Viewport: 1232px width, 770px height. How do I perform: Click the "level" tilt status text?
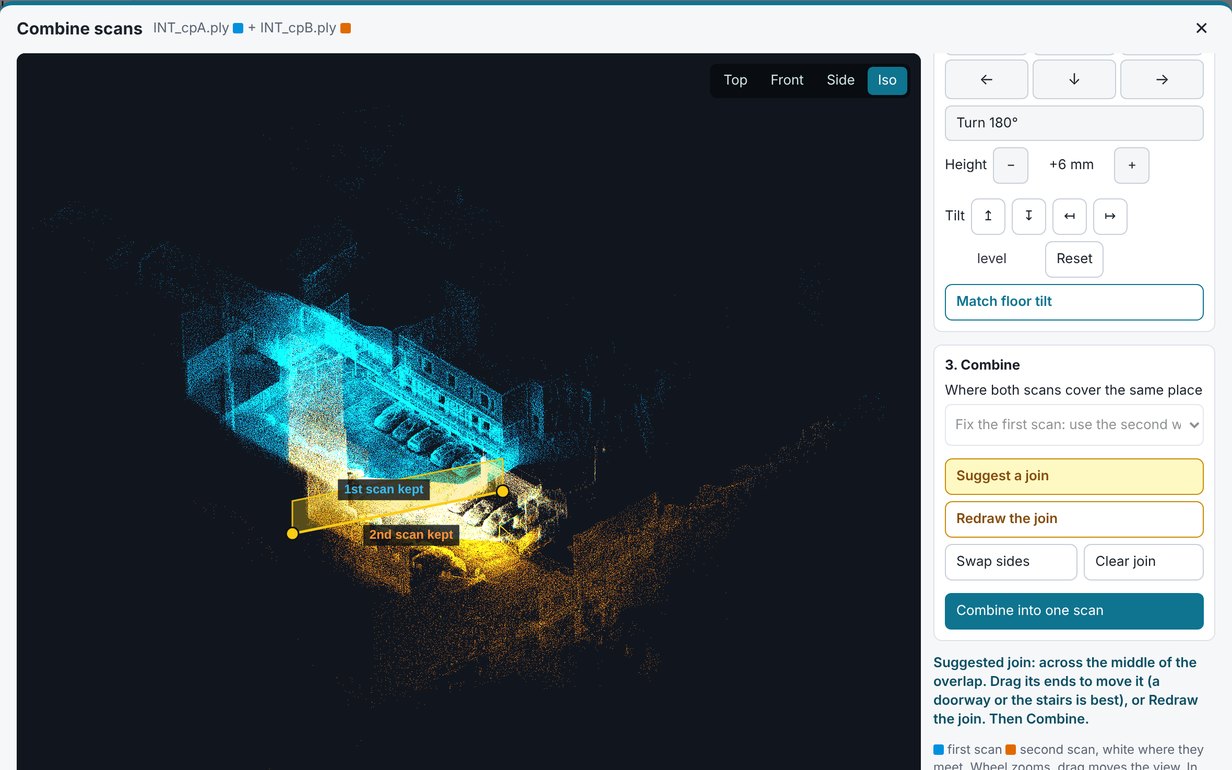(992, 259)
